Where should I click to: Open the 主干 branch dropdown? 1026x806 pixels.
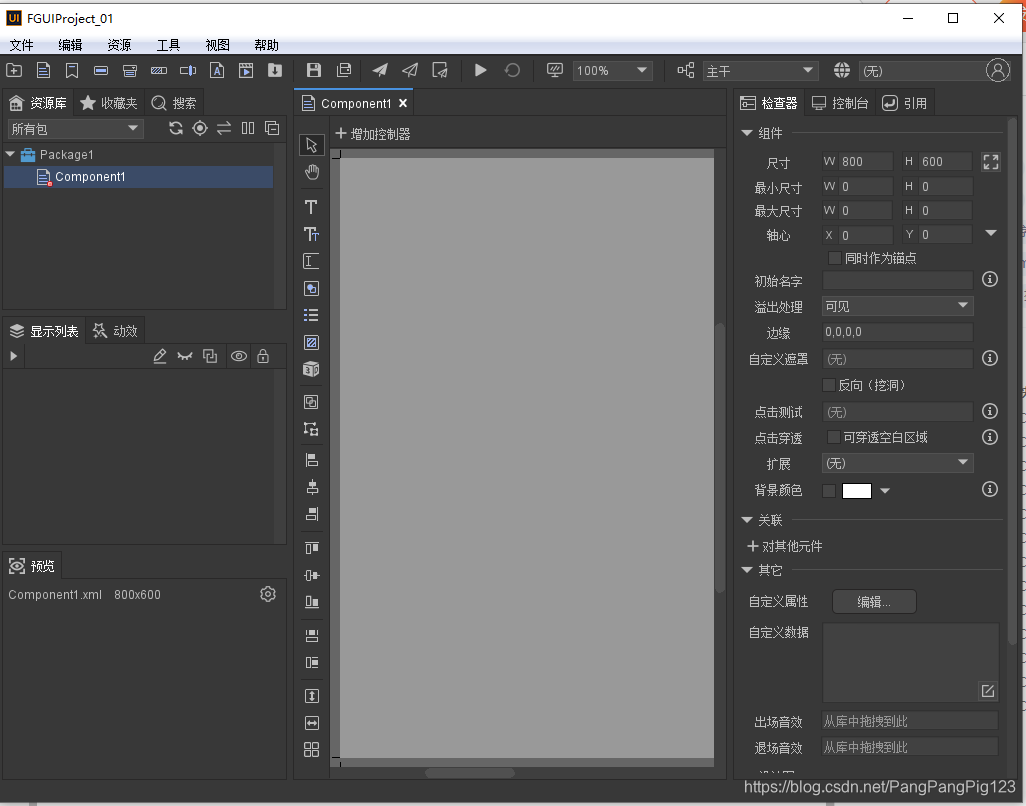click(760, 71)
